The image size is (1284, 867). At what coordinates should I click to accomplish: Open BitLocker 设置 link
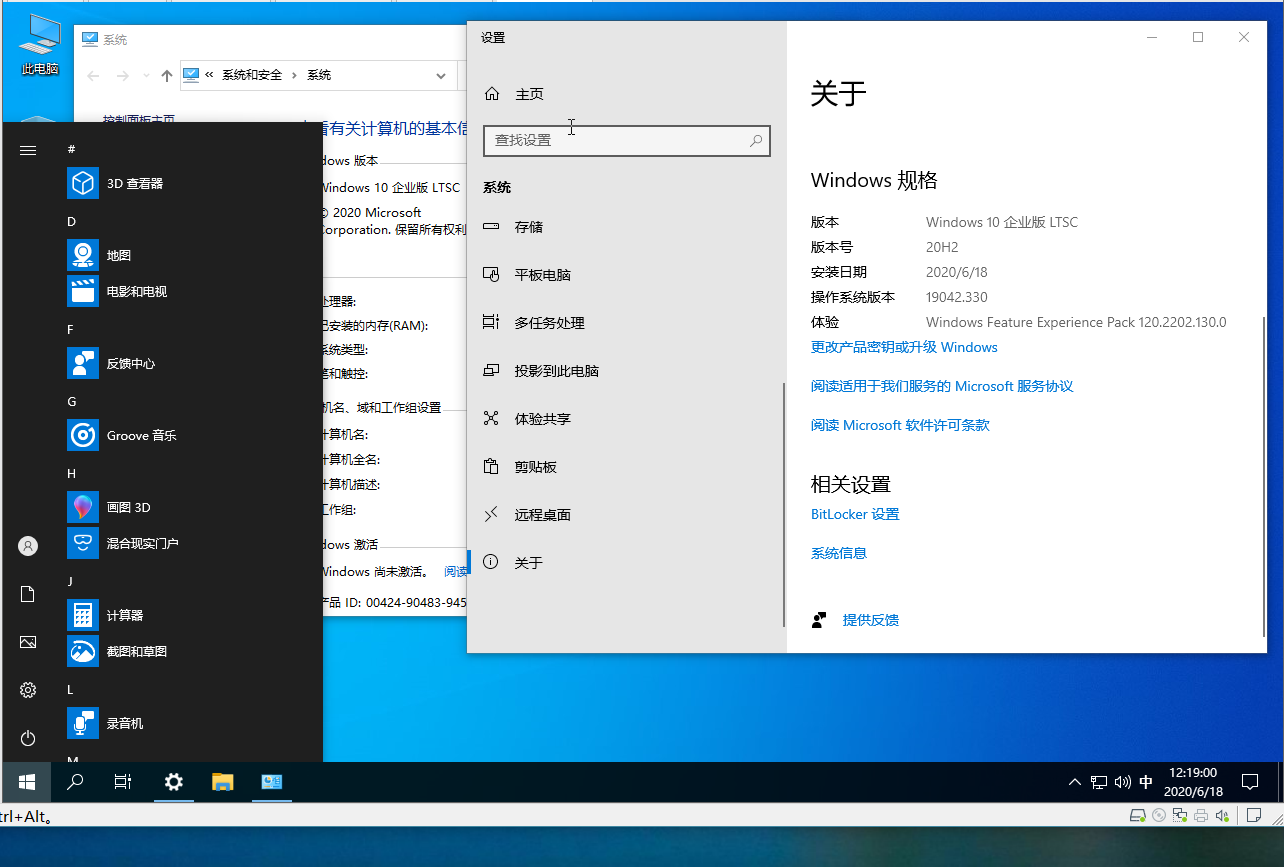click(855, 515)
